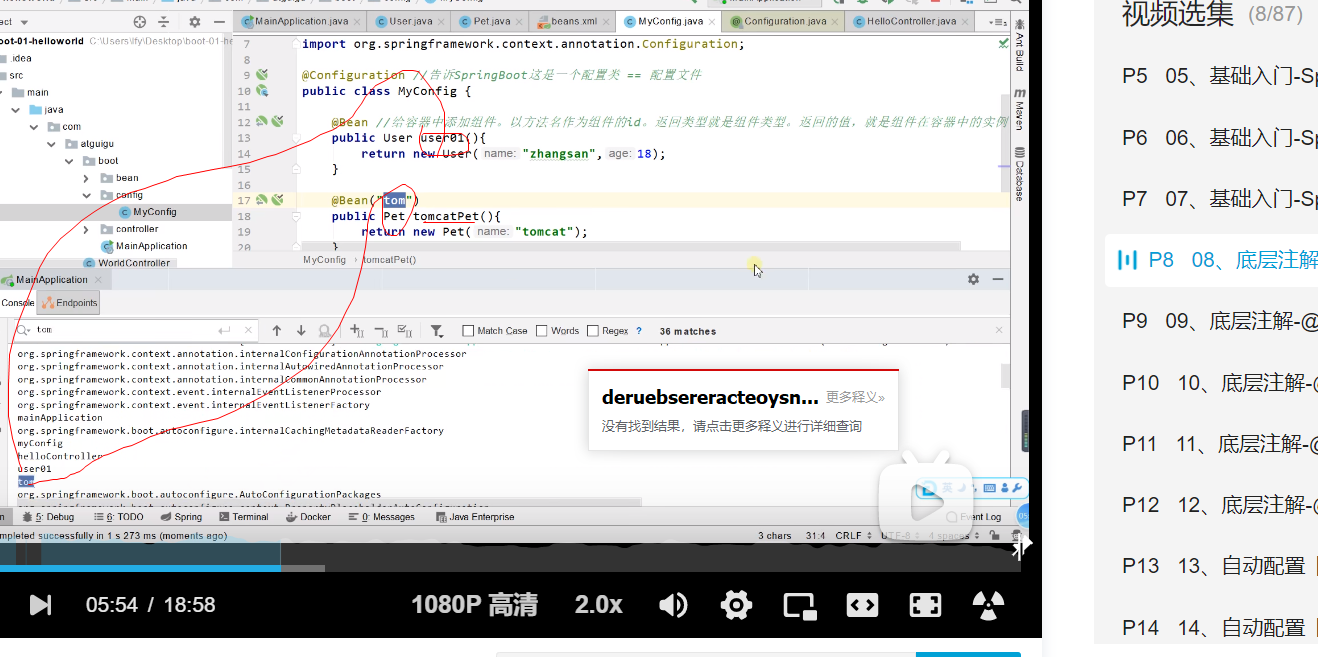Click the add selection for next occurrence icon
The height and width of the screenshot is (657, 1318).
click(357, 330)
